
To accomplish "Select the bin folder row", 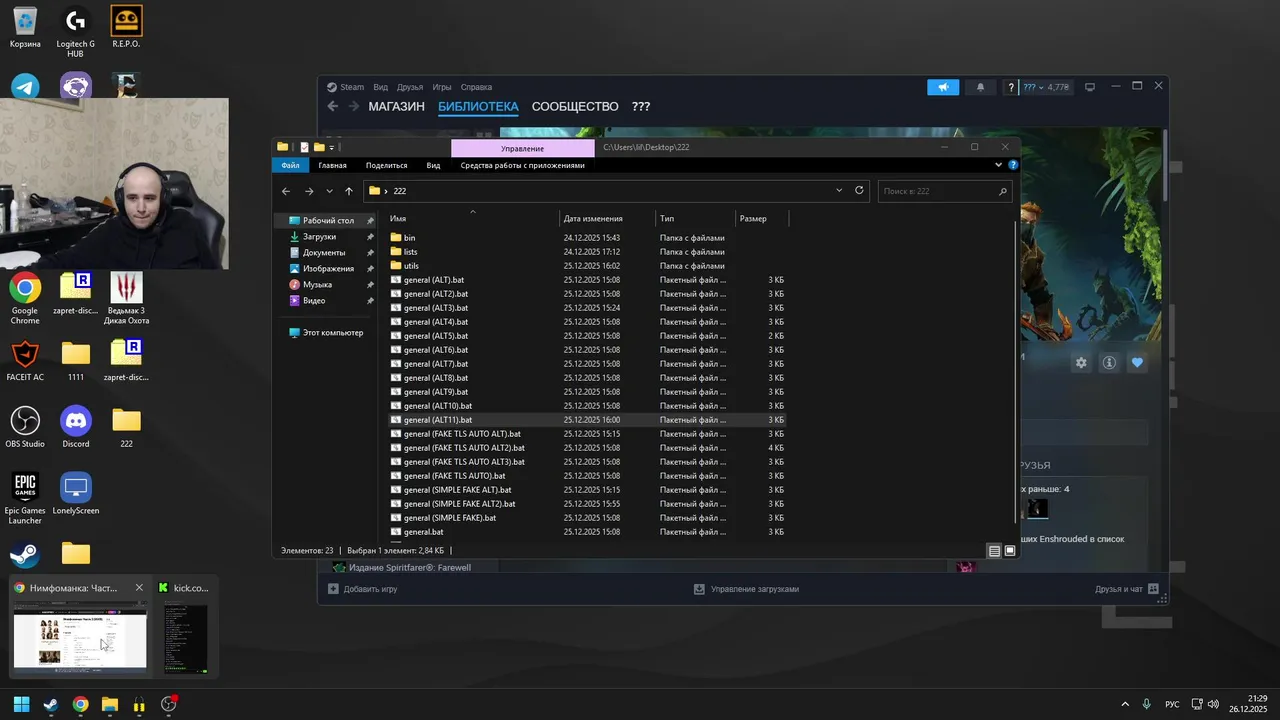I will pyautogui.click(x=587, y=238).
